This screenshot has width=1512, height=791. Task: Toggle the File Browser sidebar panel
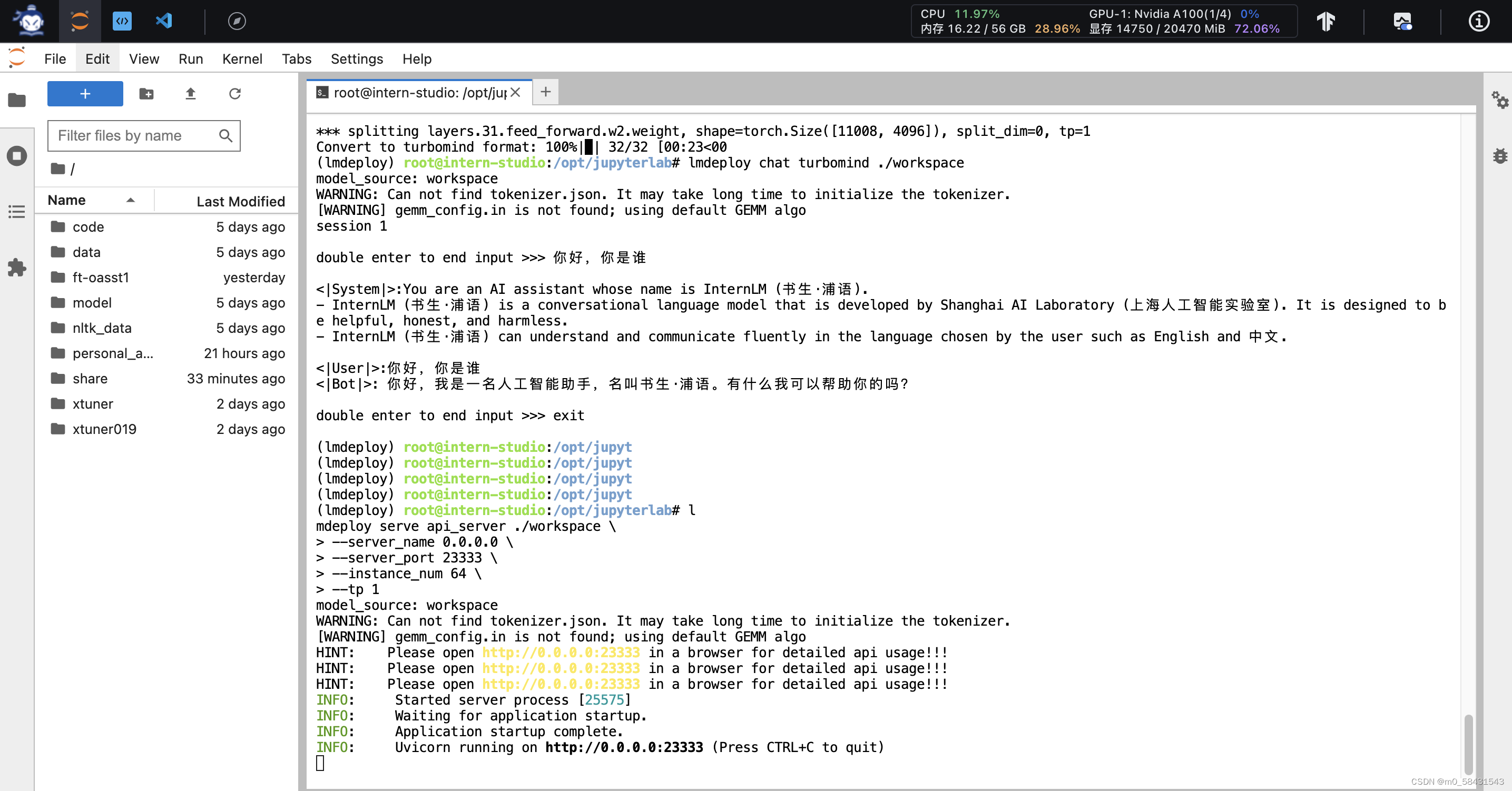pyautogui.click(x=16, y=101)
